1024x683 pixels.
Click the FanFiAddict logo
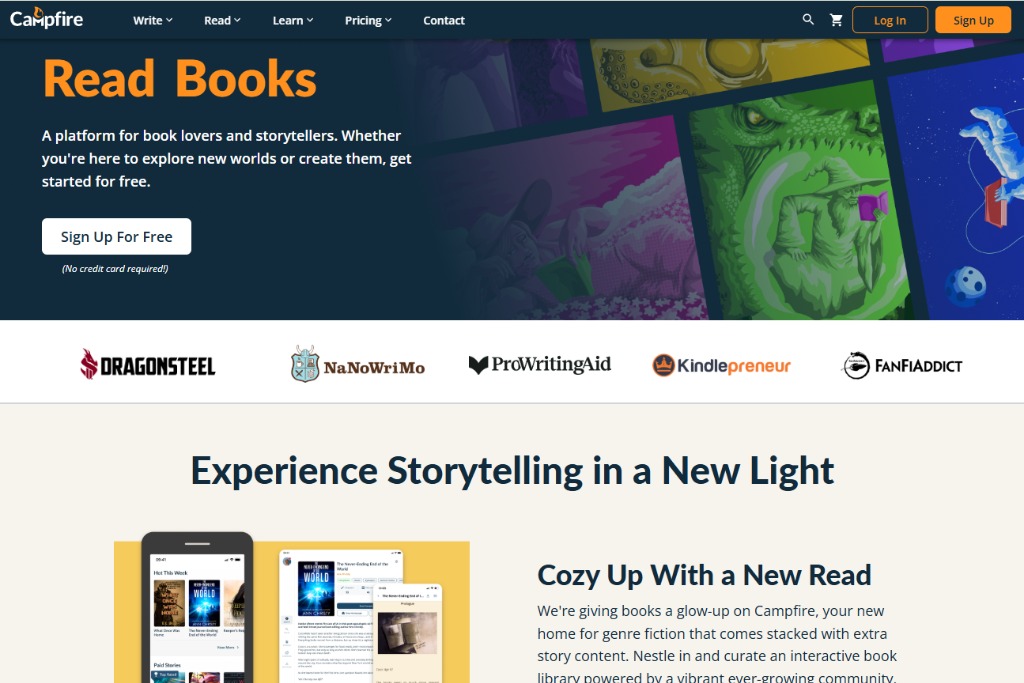click(902, 365)
